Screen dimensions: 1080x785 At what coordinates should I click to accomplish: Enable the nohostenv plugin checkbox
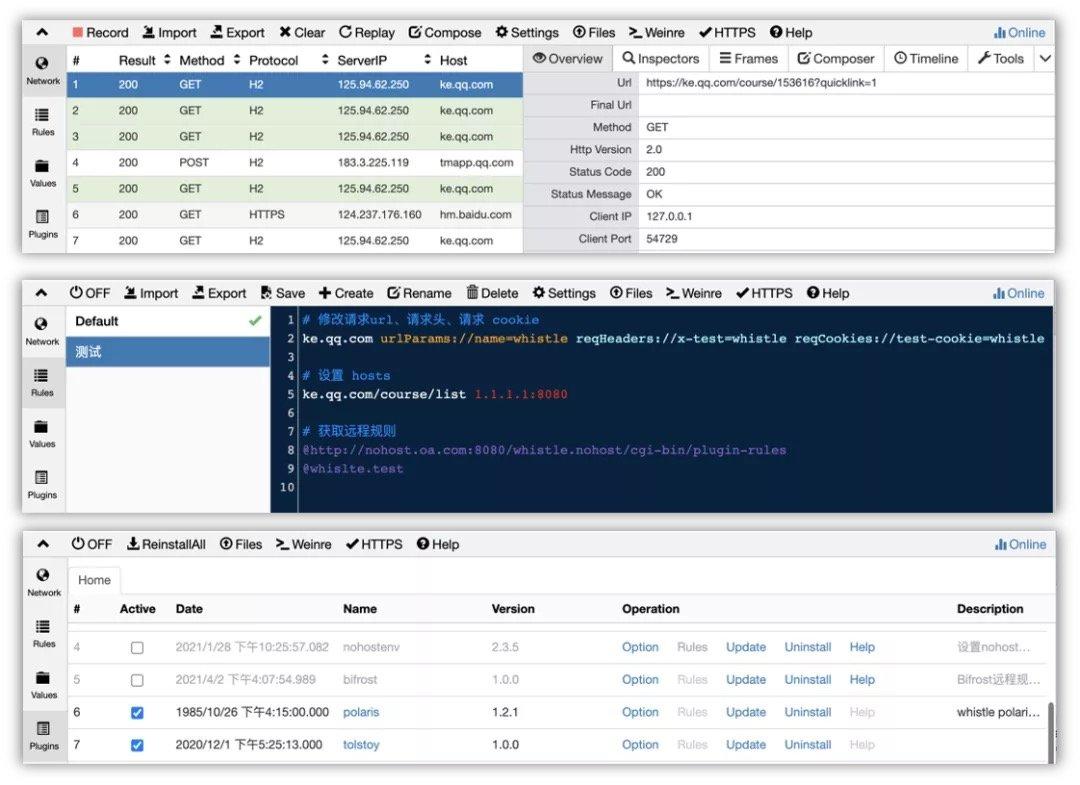point(137,647)
